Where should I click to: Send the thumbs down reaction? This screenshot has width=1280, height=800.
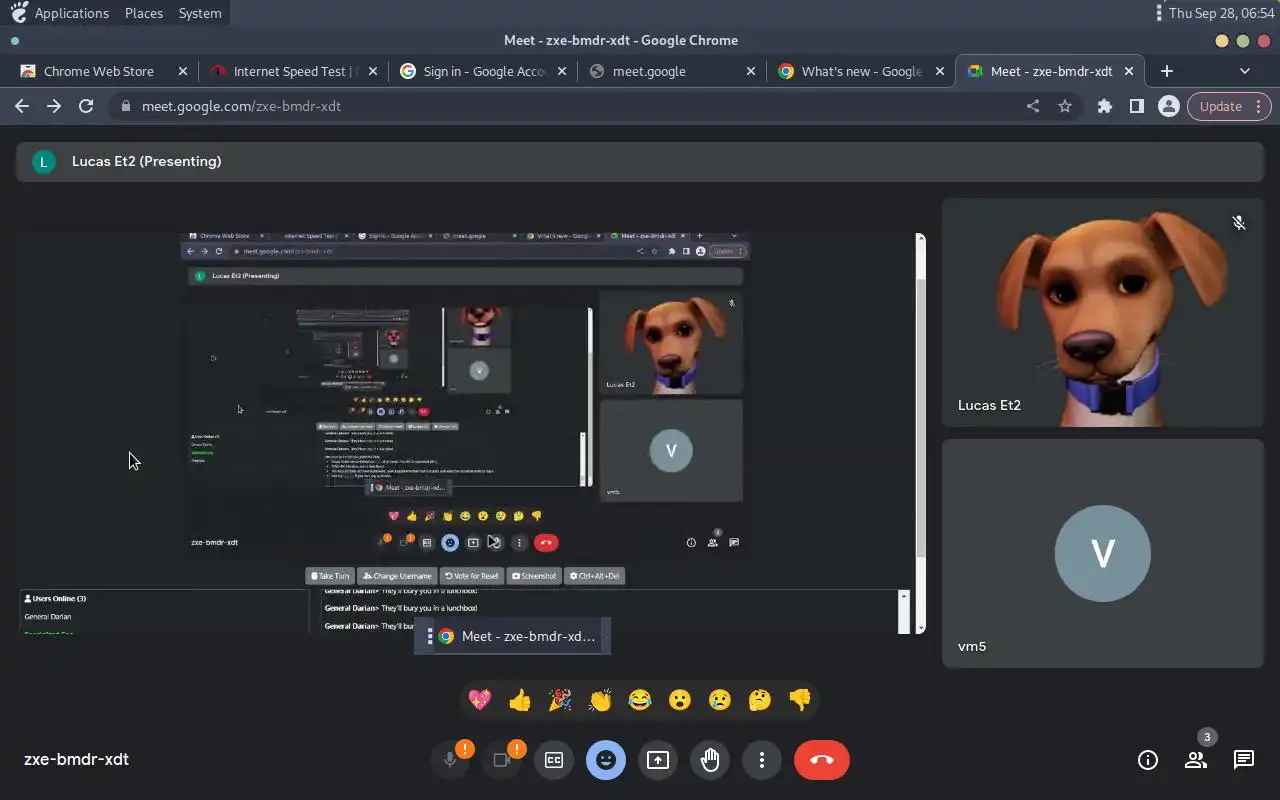(800, 700)
